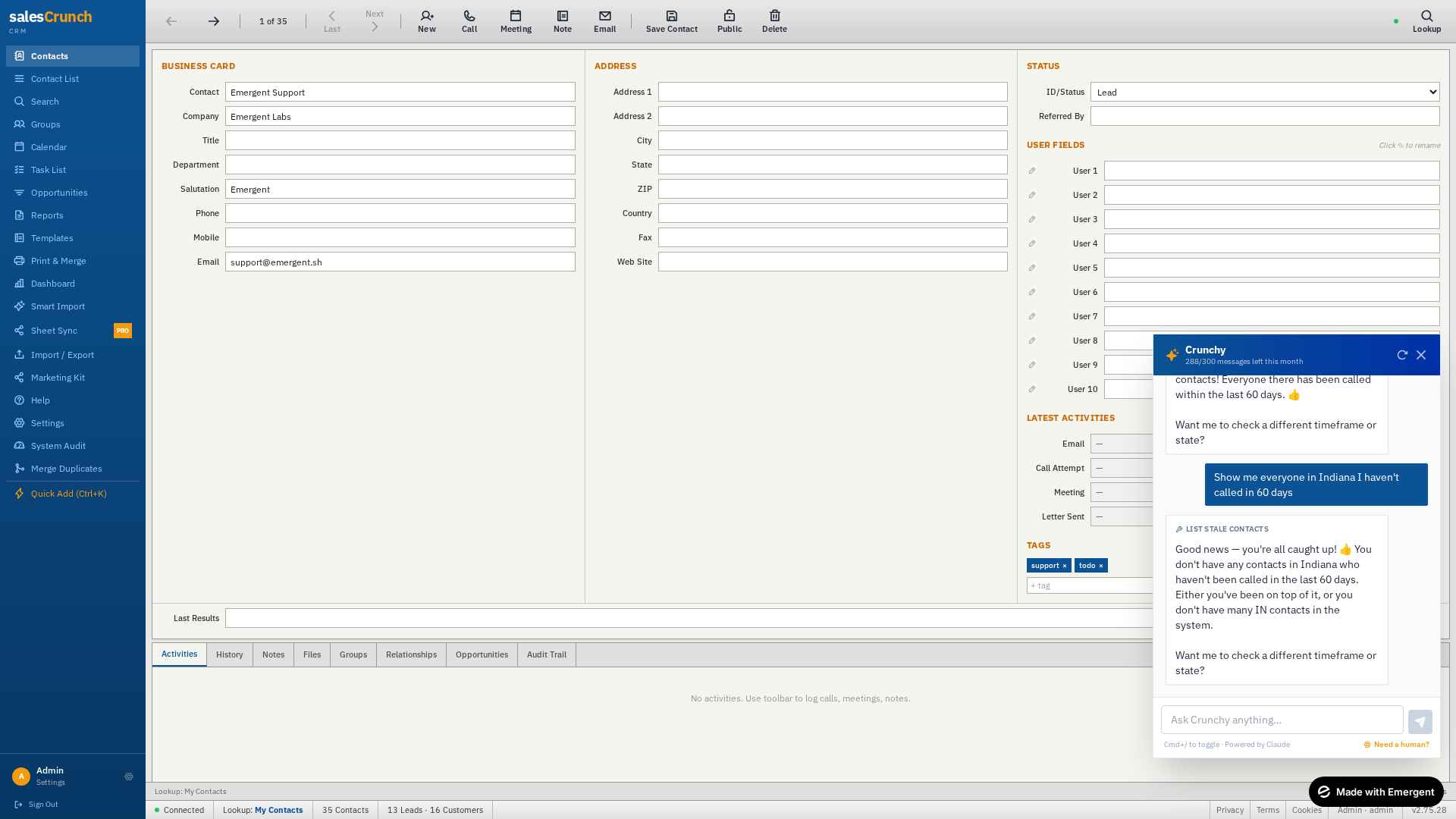The image size is (1456, 819).
Task: Remove the todo tag
Action: (x=1101, y=566)
